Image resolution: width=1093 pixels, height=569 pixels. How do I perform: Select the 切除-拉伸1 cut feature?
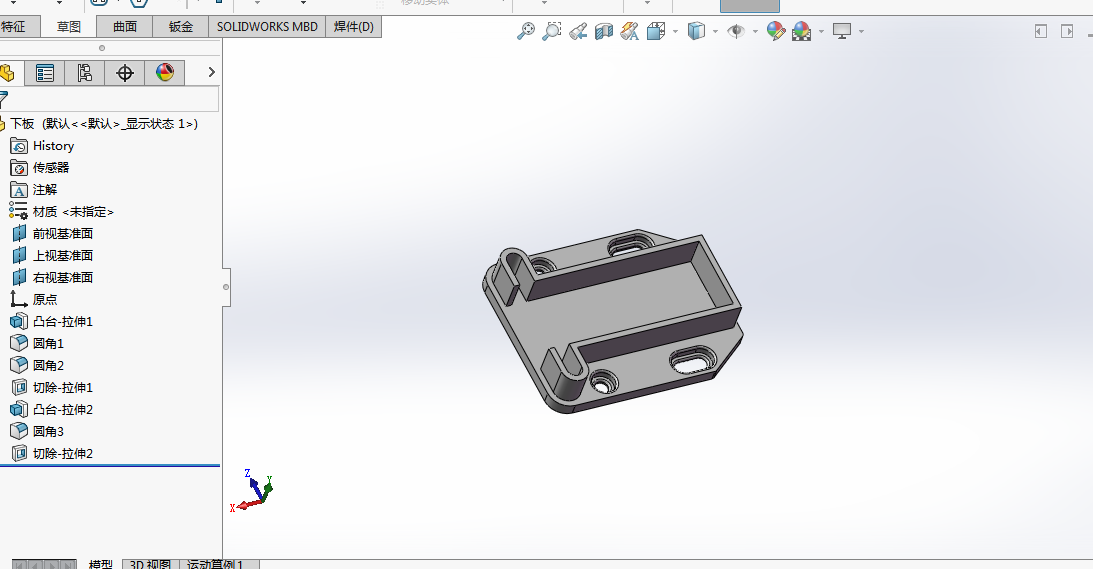tap(63, 387)
